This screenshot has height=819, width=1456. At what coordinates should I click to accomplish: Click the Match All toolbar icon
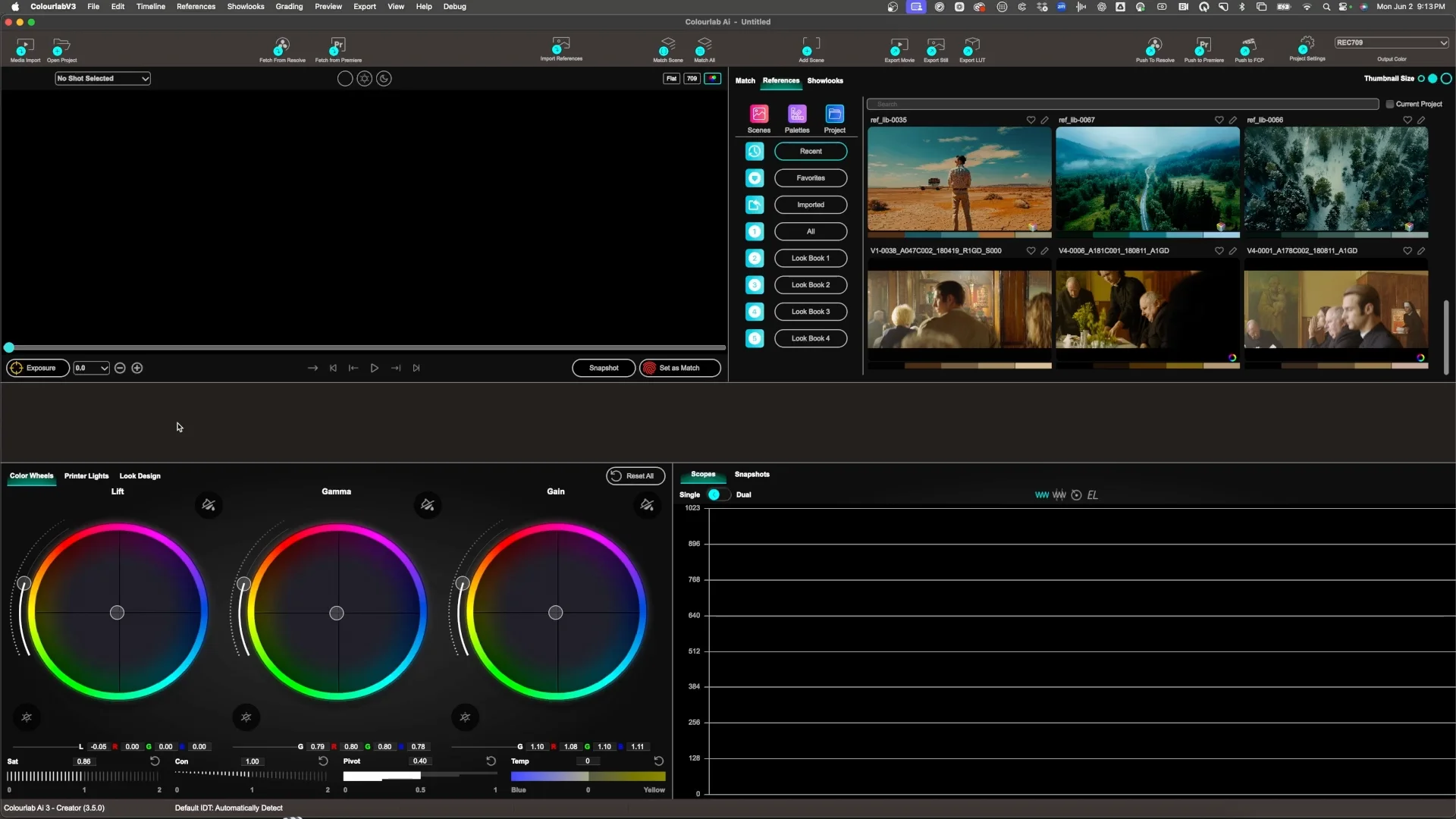[x=704, y=47]
